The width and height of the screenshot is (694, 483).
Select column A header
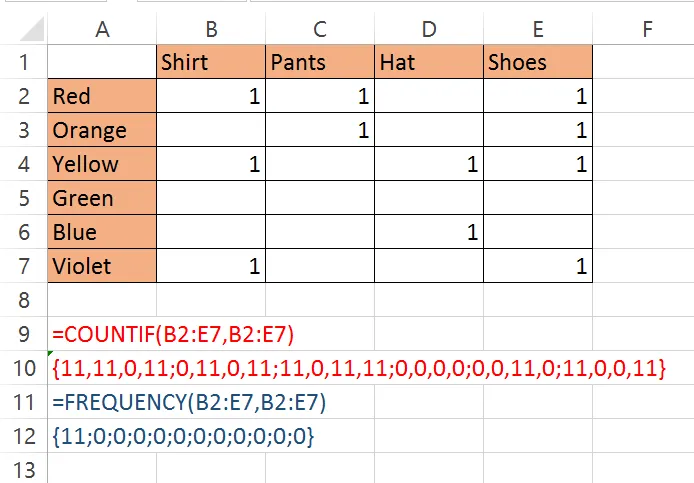pos(102,29)
